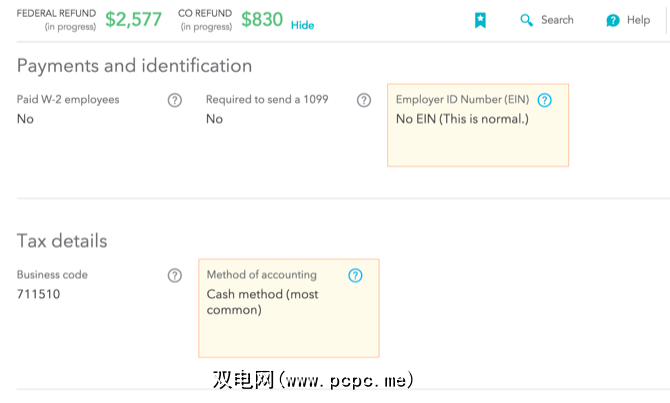Open help for Business code
Screen dimensions: 670x403
point(175,276)
